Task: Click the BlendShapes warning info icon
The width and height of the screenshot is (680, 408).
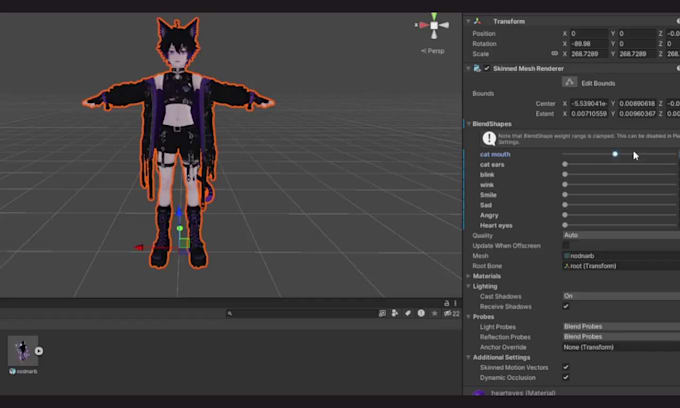Action: point(489,138)
